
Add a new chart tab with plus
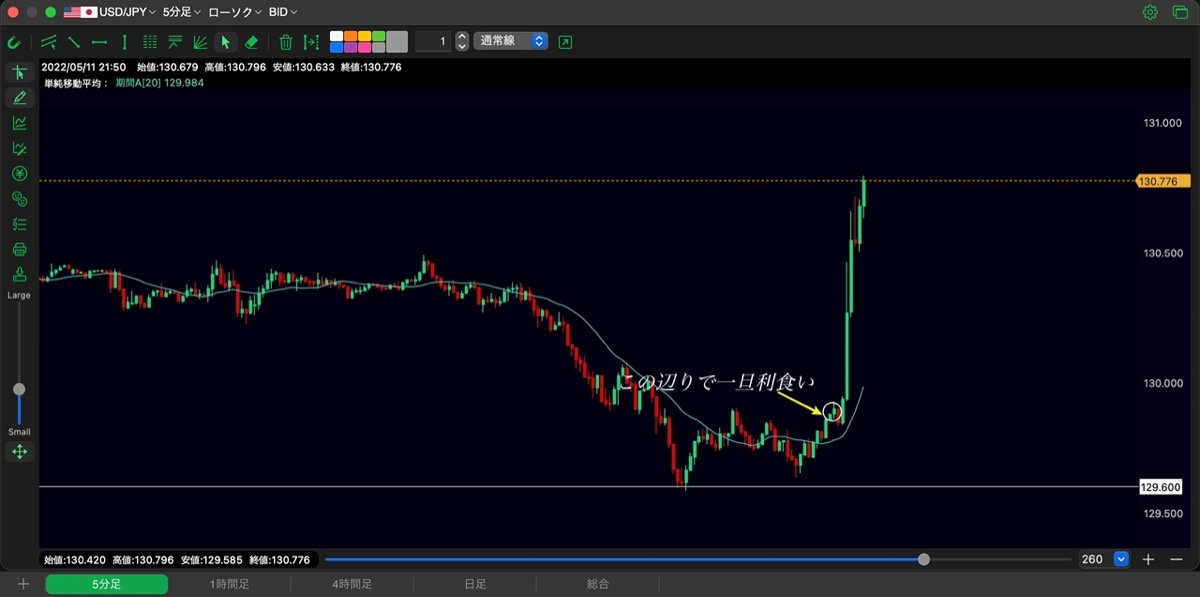coord(23,584)
